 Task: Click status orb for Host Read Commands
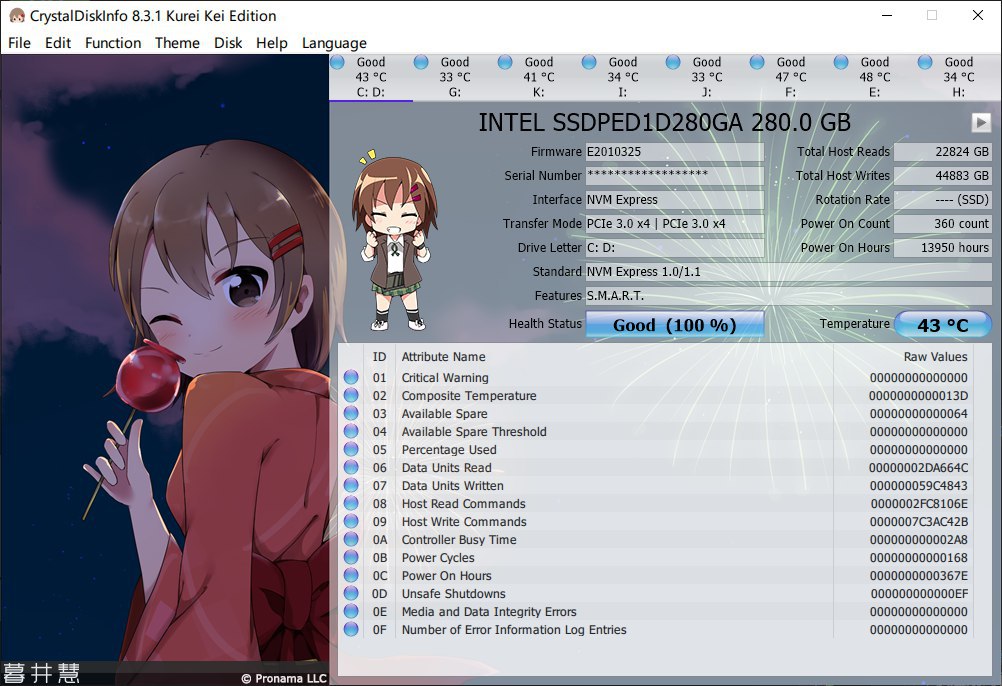coord(351,503)
